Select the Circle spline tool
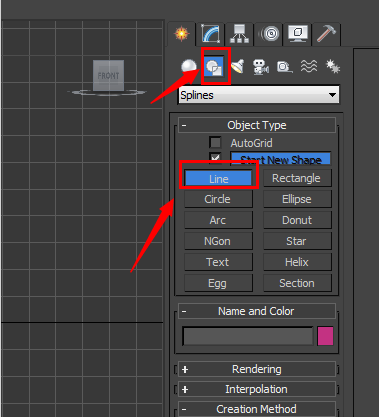 click(218, 199)
